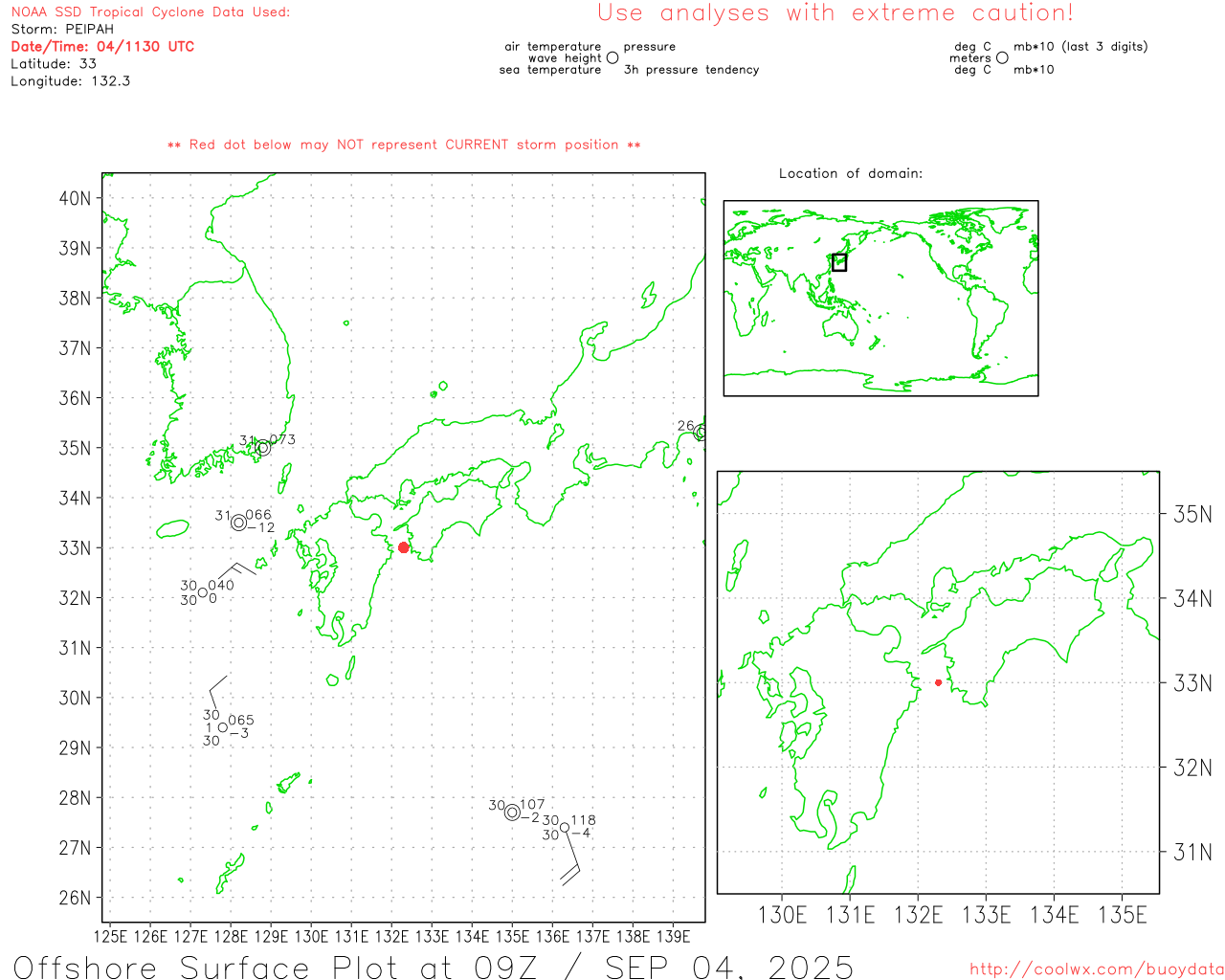Screen dimensions: 1225x980
Task: Click the 130E label on inset map
Action: coord(783,915)
